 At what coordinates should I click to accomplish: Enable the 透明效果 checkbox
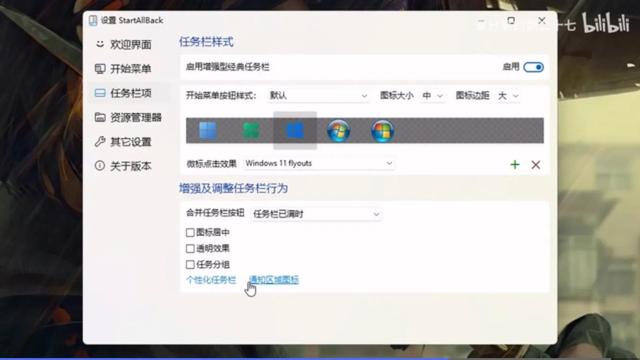pyautogui.click(x=190, y=249)
